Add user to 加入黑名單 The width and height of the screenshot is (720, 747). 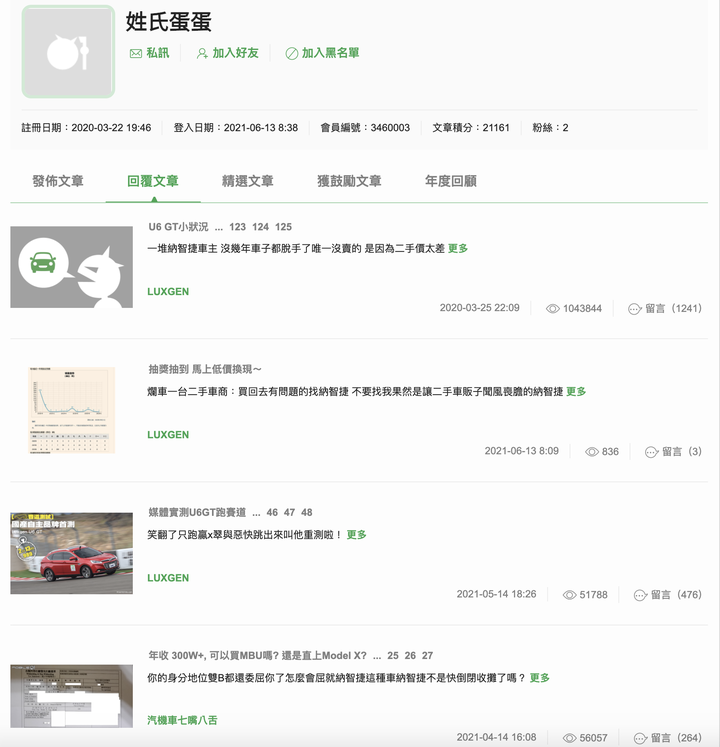tap(330, 53)
